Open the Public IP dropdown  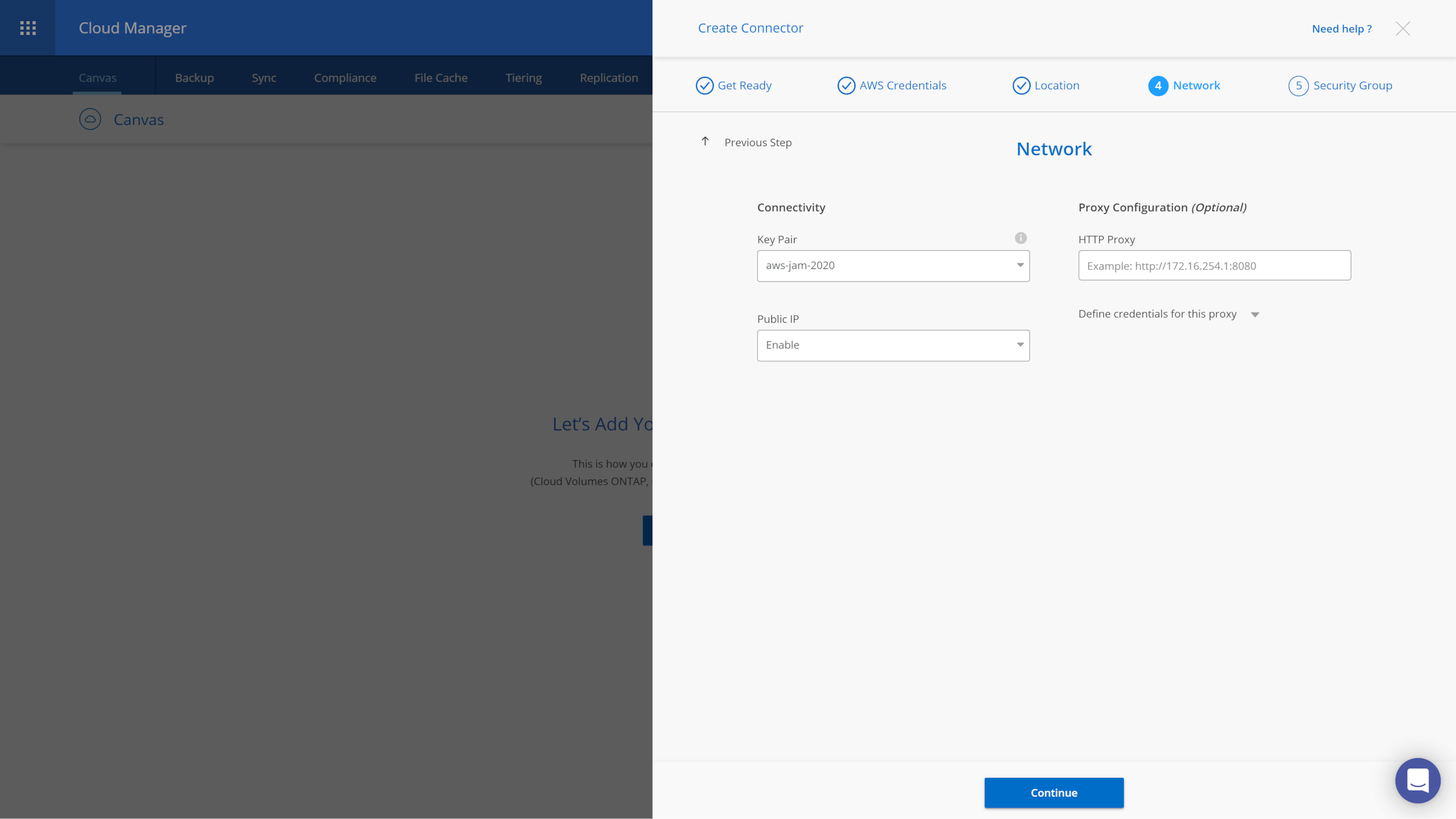point(893,345)
